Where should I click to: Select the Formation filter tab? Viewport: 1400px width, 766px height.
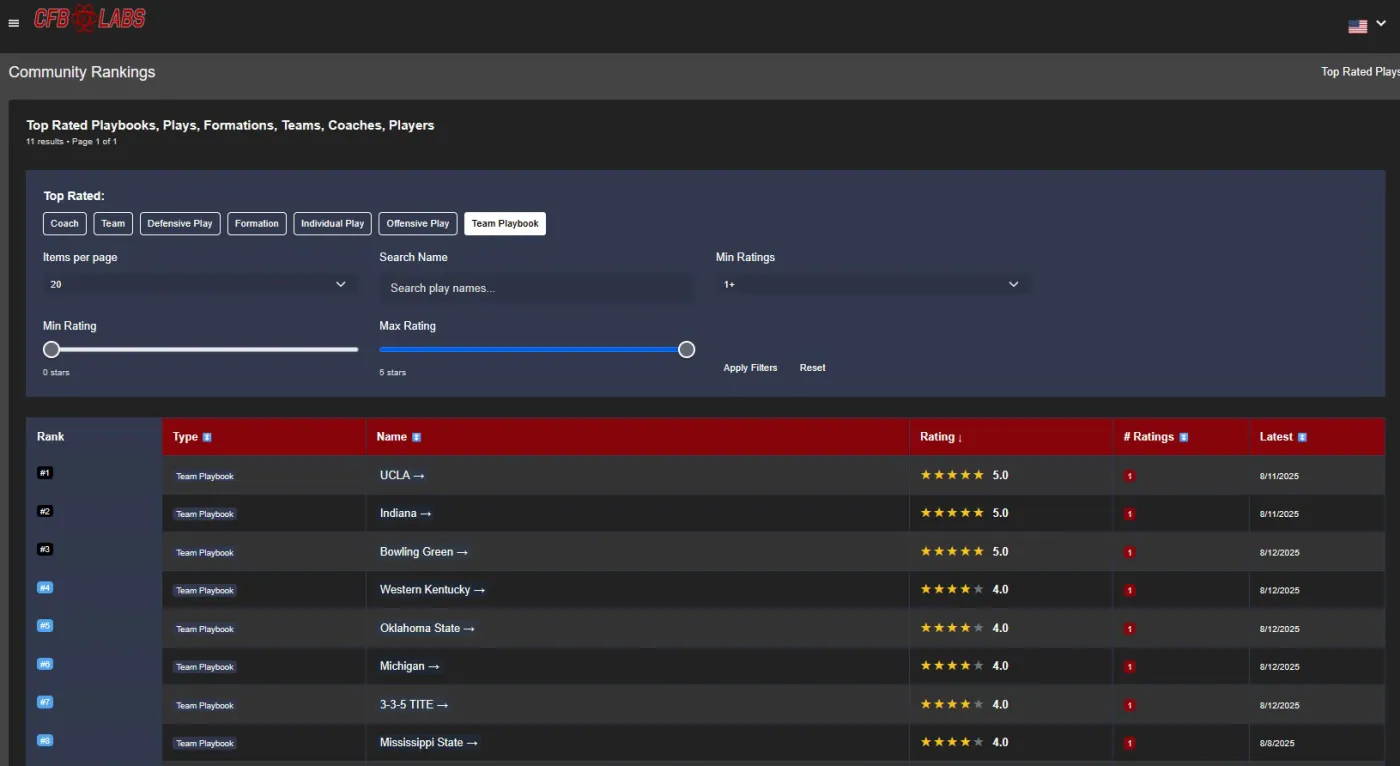click(x=257, y=224)
